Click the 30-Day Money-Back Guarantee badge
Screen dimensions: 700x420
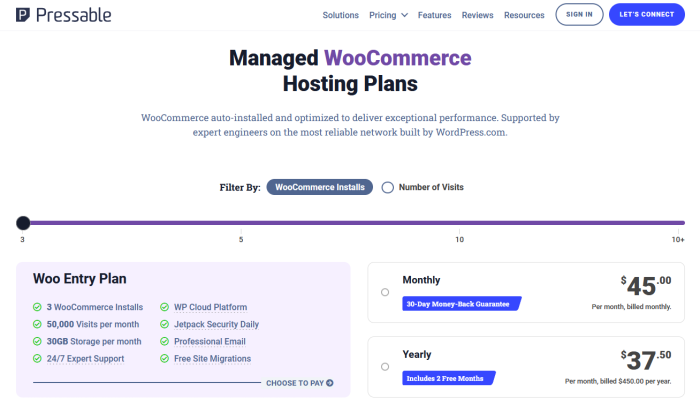tap(462, 304)
